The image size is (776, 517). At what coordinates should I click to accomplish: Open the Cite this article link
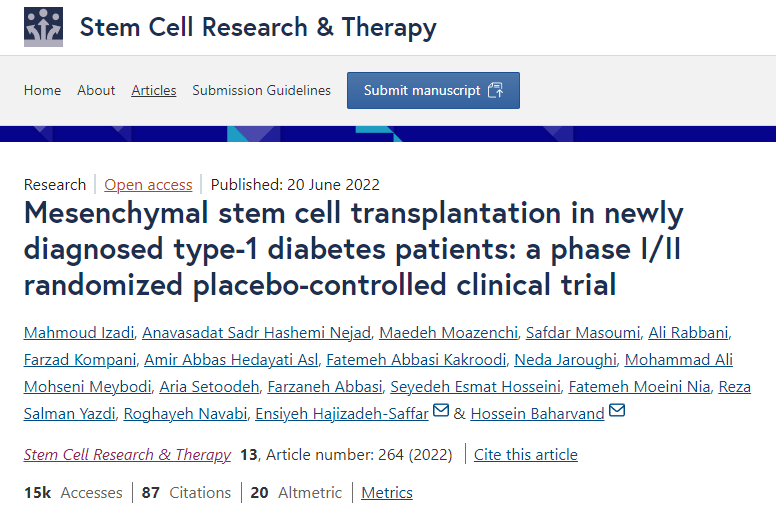525,454
